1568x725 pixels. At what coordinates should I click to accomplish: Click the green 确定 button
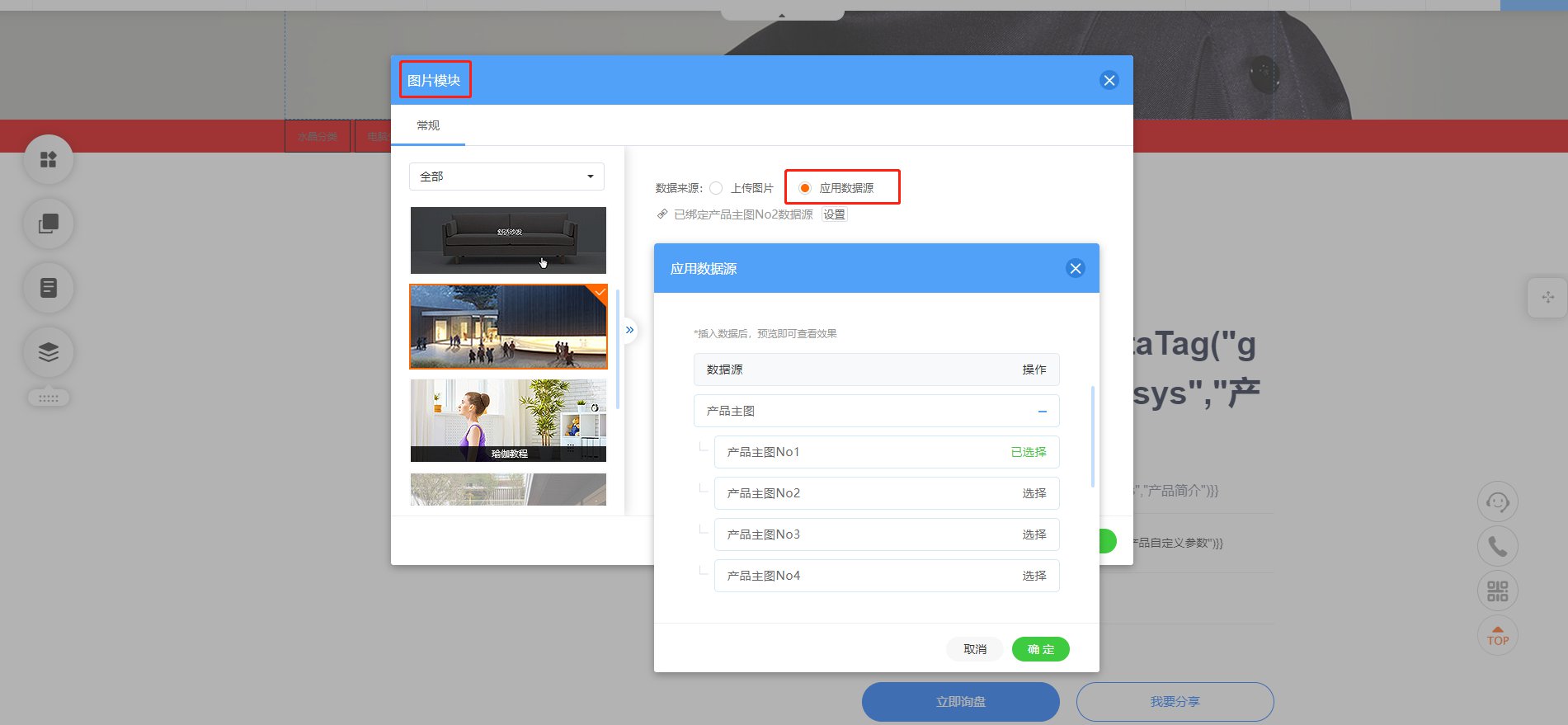click(x=1041, y=649)
